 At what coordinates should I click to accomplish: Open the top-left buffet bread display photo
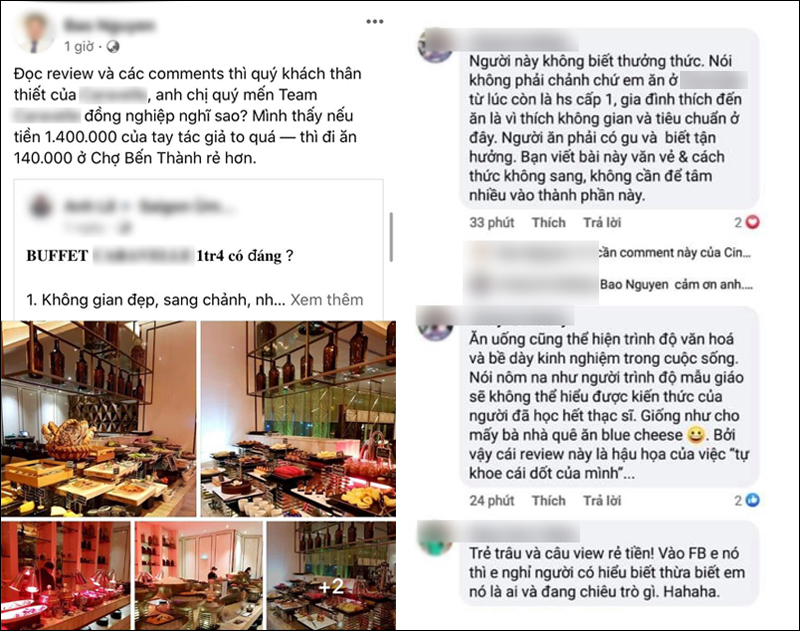point(98,418)
